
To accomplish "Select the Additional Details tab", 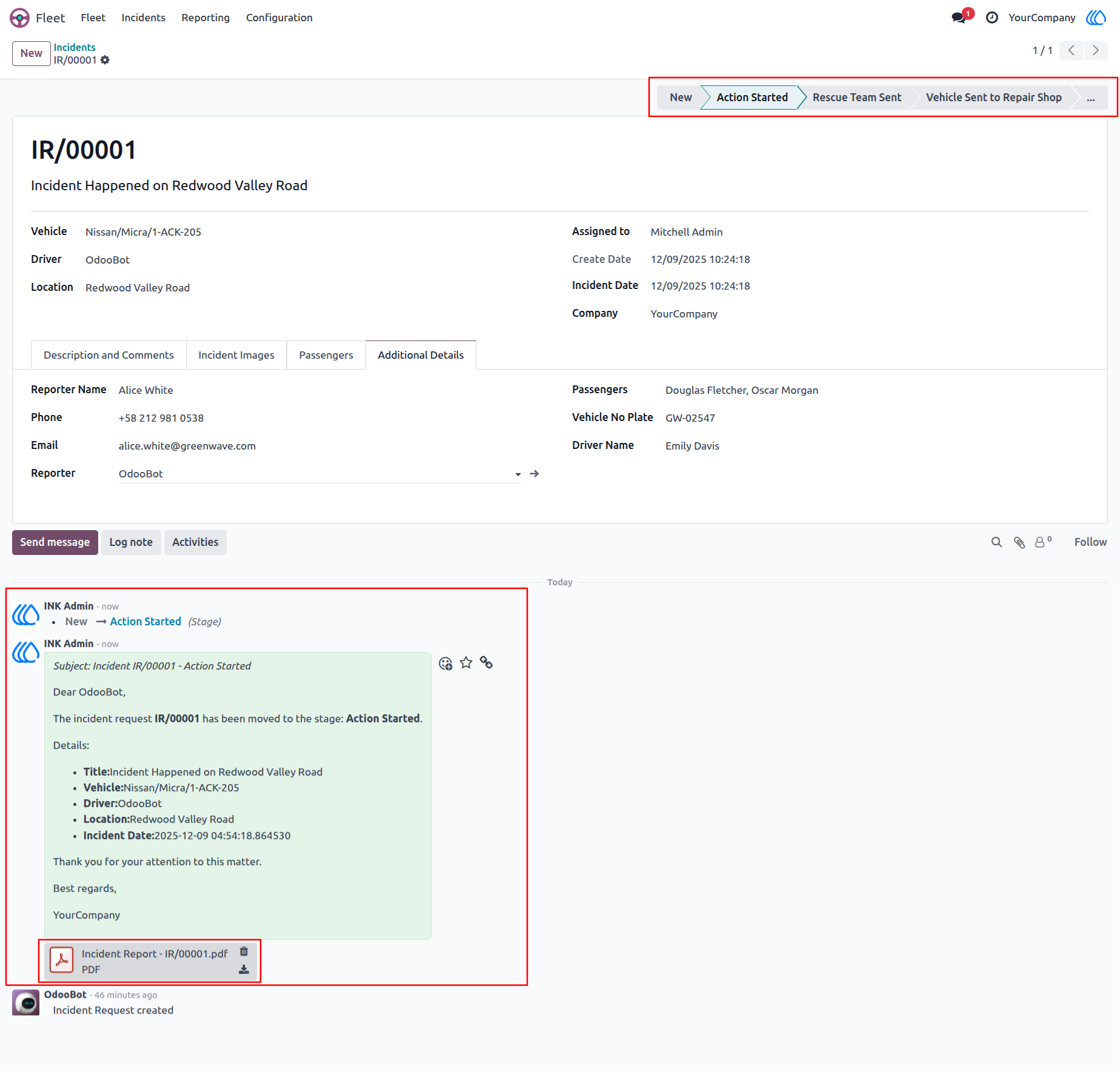I will (421, 355).
